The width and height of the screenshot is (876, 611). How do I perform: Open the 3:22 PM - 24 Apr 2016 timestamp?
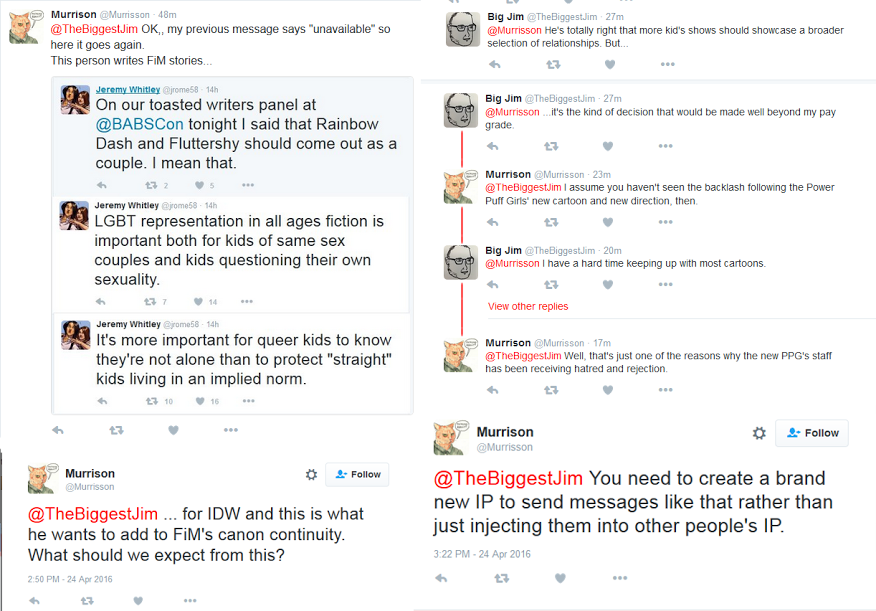[x=482, y=553]
